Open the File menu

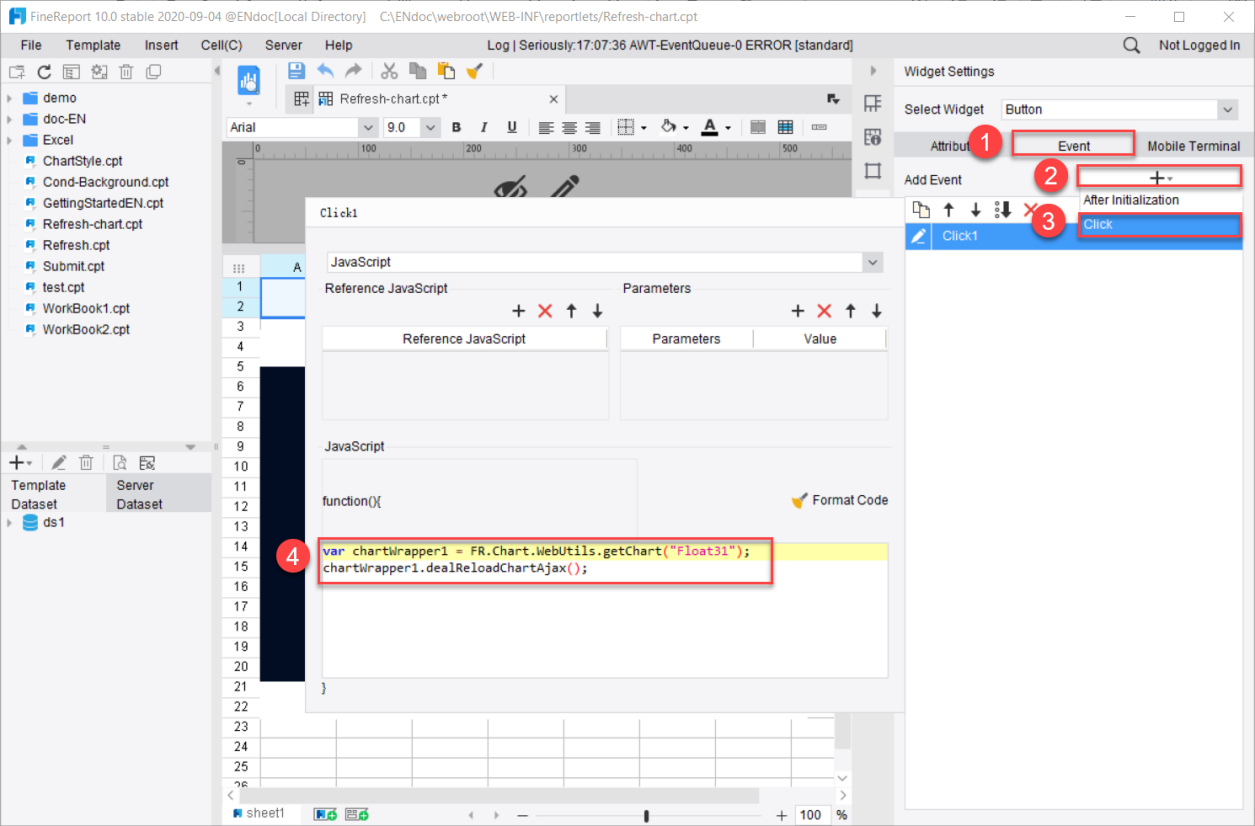point(31,45)
